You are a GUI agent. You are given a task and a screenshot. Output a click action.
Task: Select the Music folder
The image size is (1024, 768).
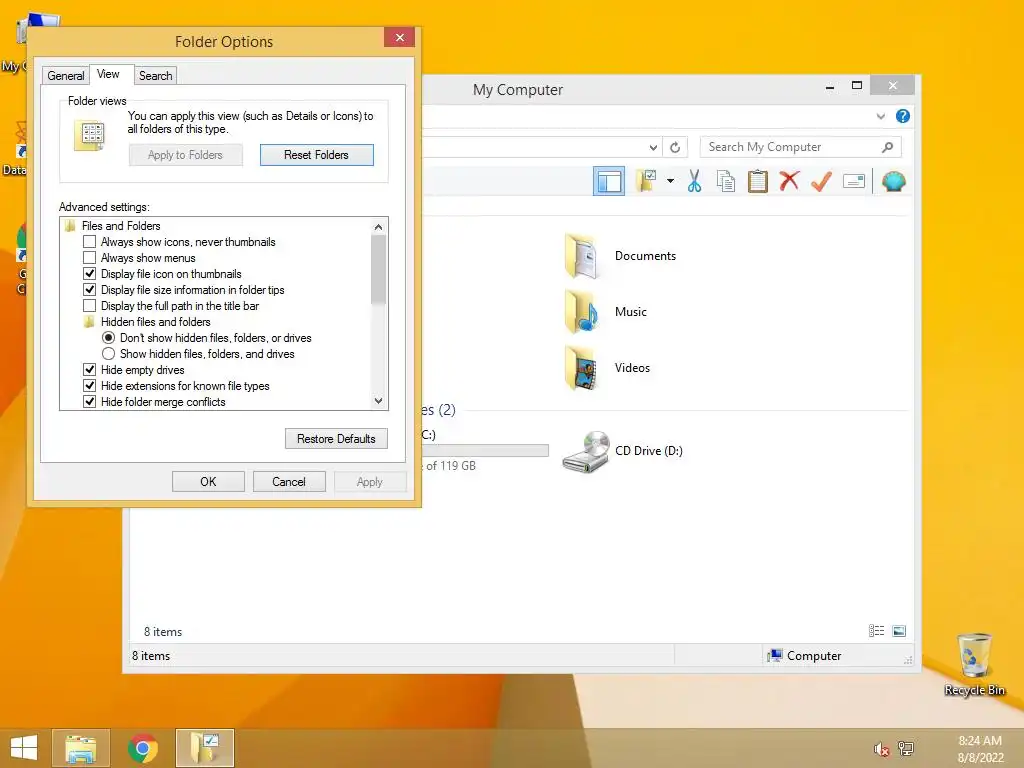tap(605, 312)
